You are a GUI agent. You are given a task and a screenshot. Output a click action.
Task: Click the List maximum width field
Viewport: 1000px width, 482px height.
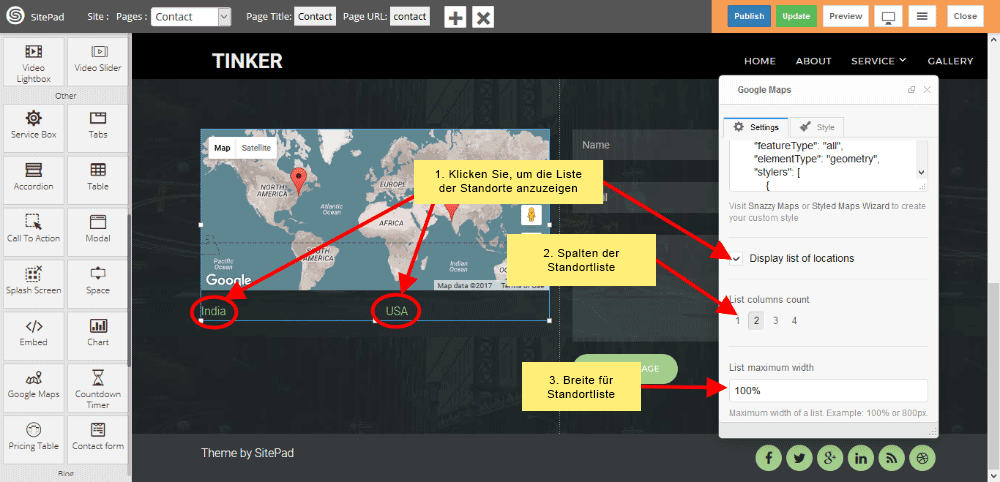coord(828,390)
